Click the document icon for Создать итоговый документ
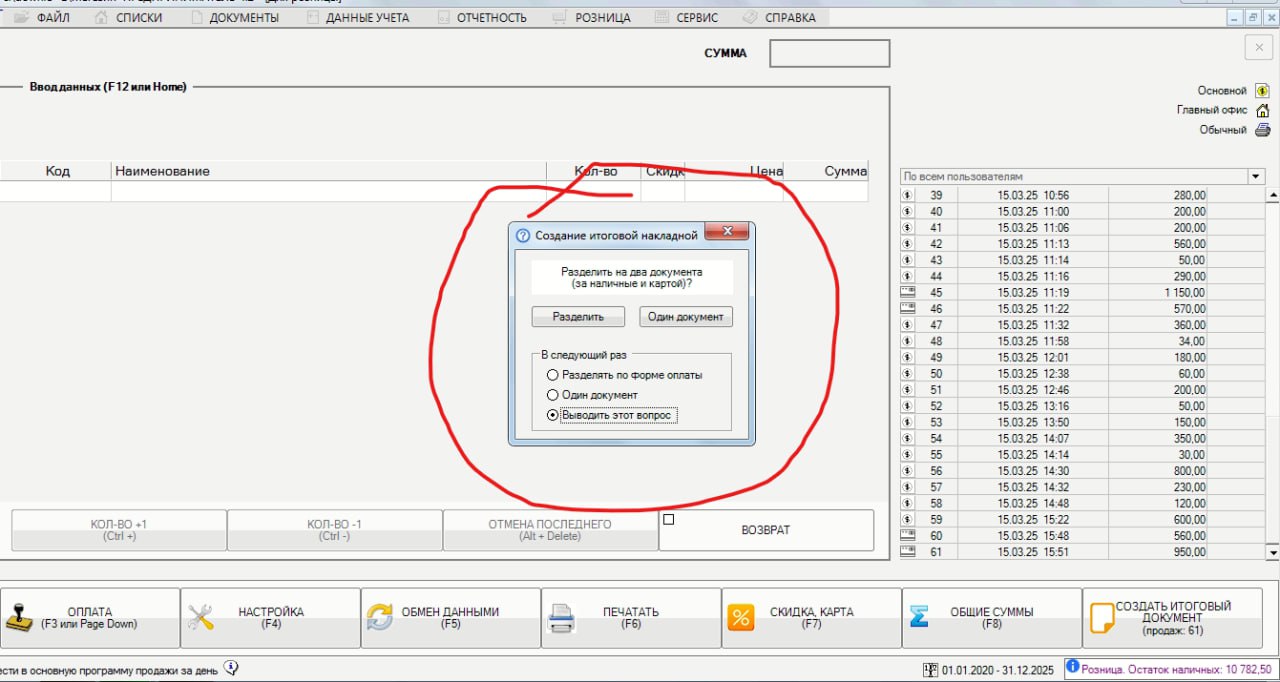 pyautogui.click(x=1101, y=617)
